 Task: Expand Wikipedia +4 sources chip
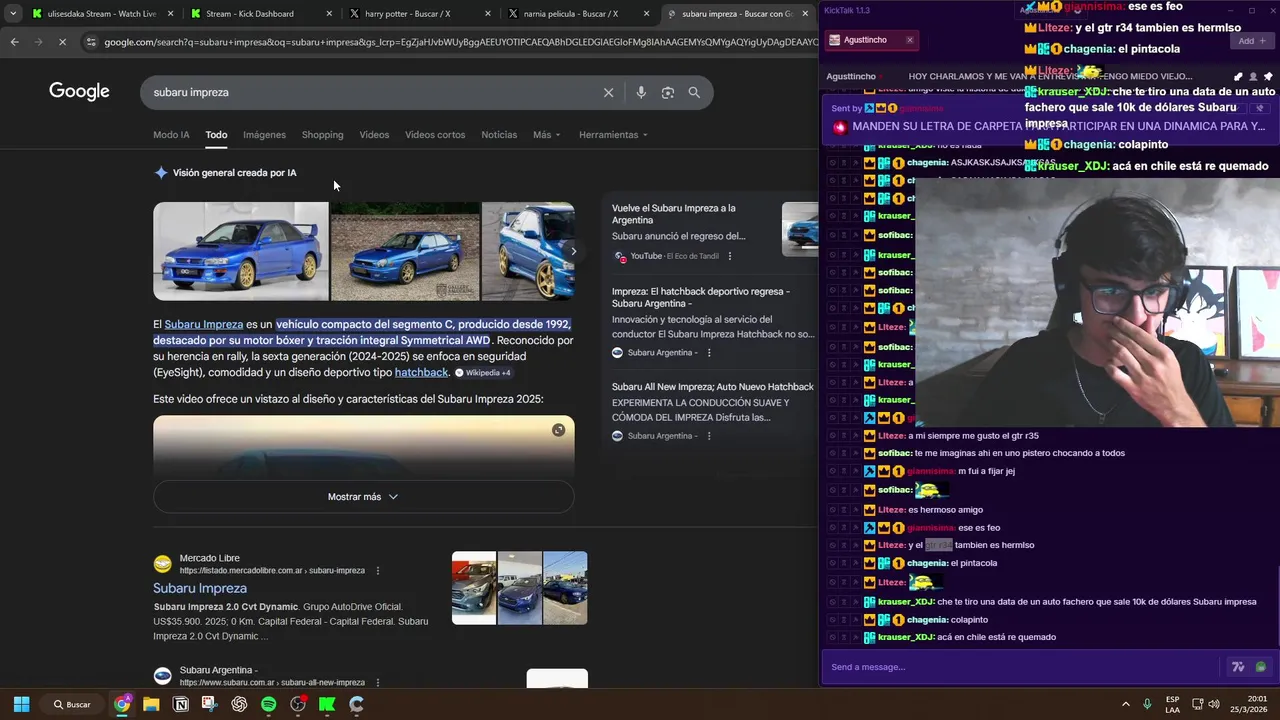click(483, 373)
